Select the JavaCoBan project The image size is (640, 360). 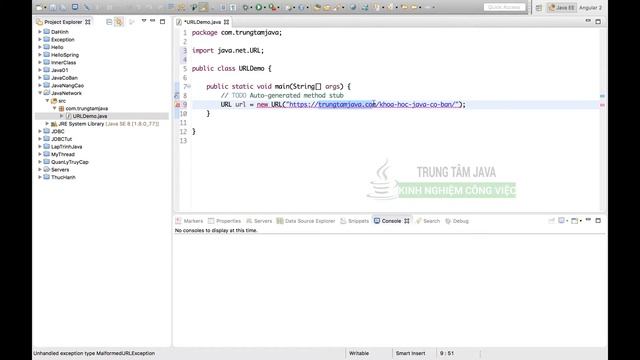pos(64,78)
